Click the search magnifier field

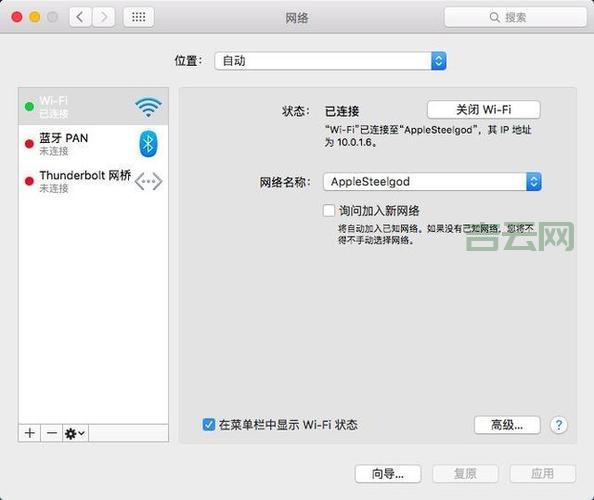[x=515, y=17]
